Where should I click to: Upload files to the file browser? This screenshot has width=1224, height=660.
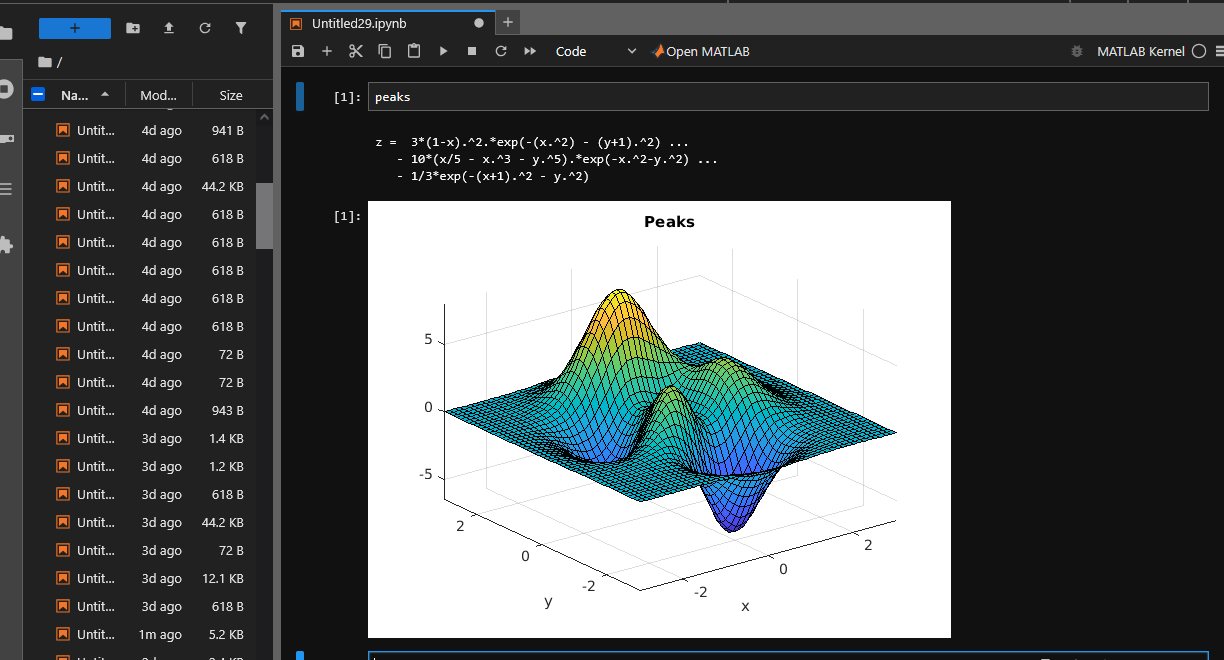pos(169,28)
